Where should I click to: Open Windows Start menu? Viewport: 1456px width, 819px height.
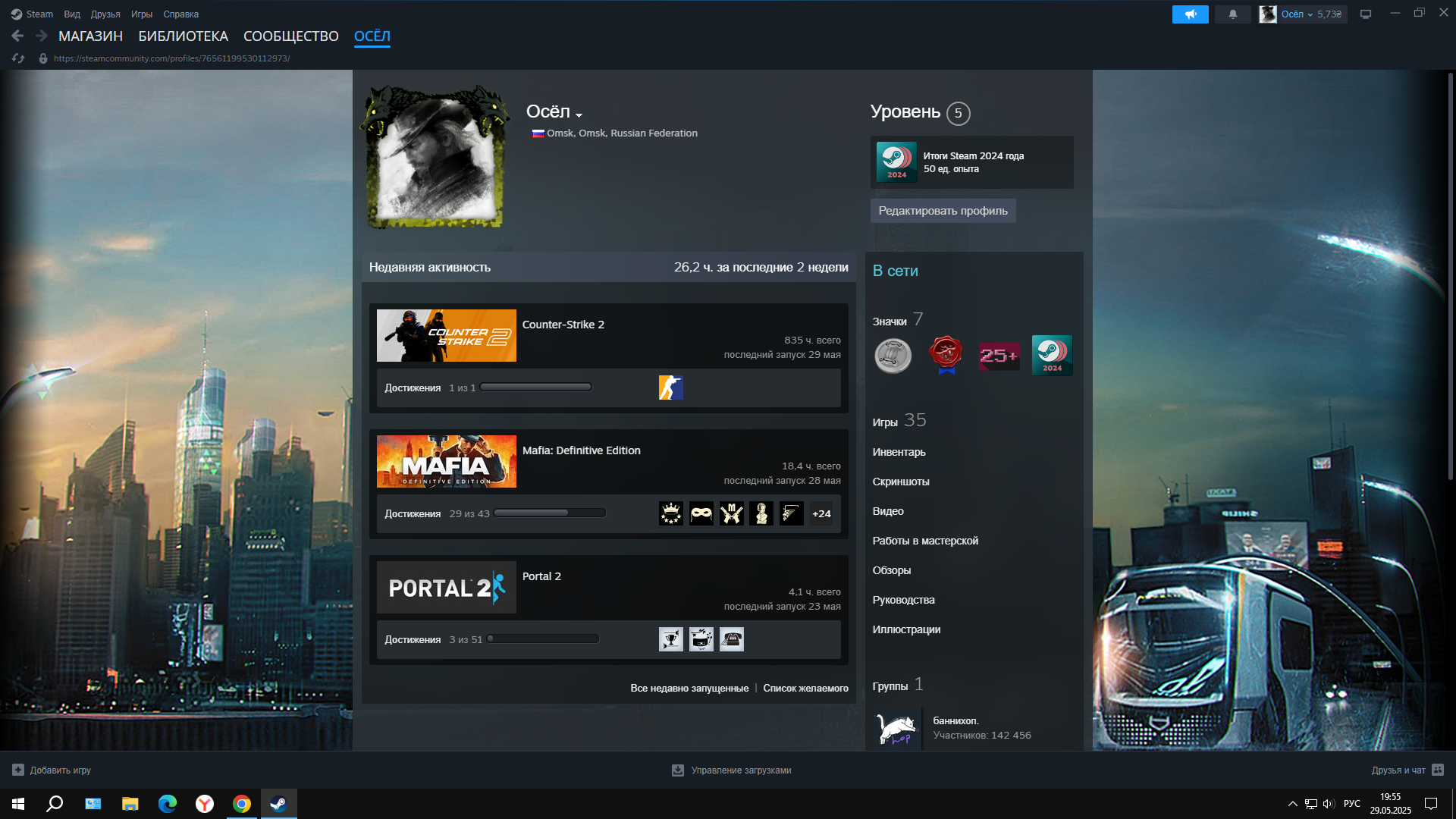click(x=18, y=804)
